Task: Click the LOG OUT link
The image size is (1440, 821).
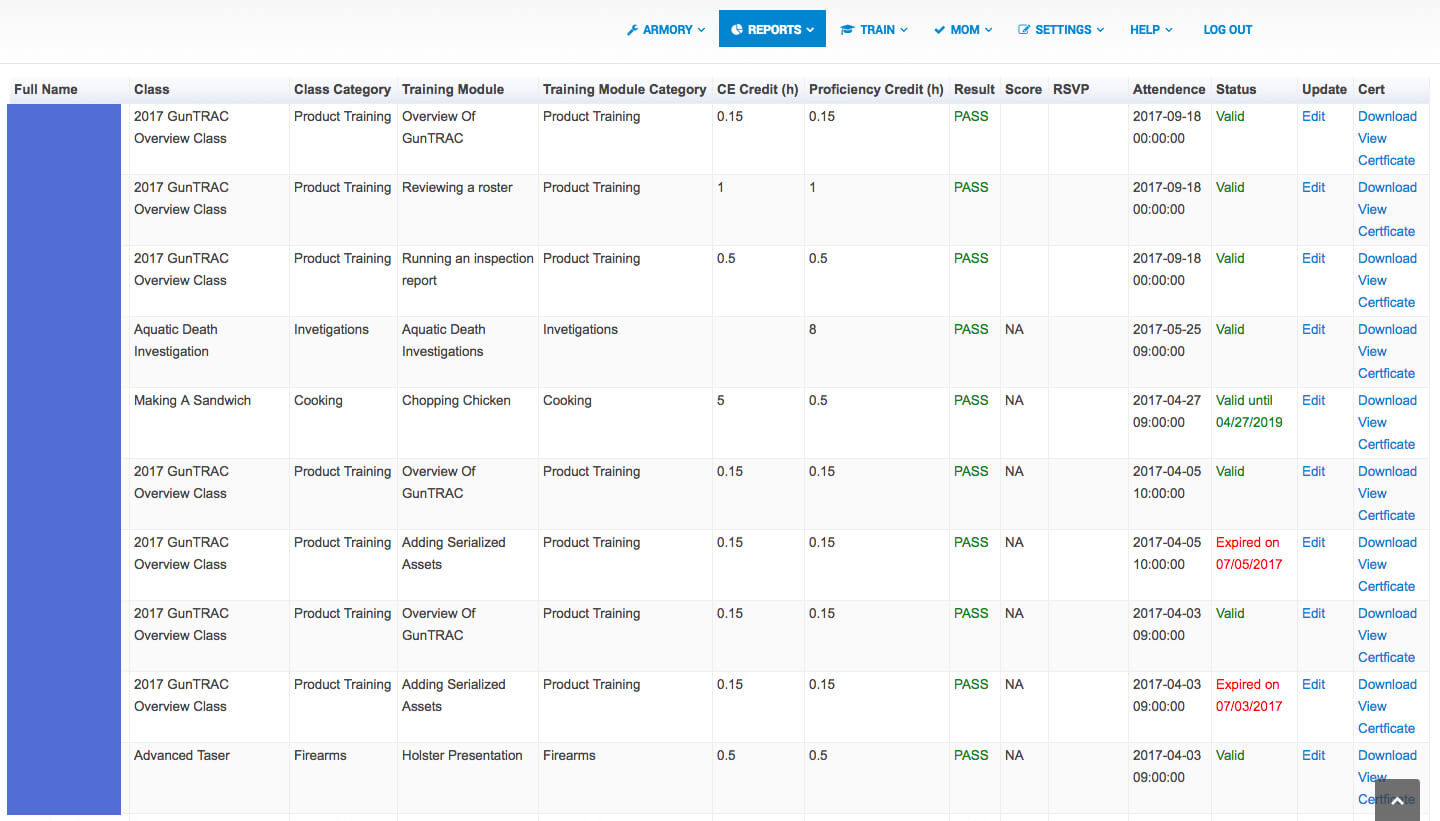Action: click(1227, 29)
